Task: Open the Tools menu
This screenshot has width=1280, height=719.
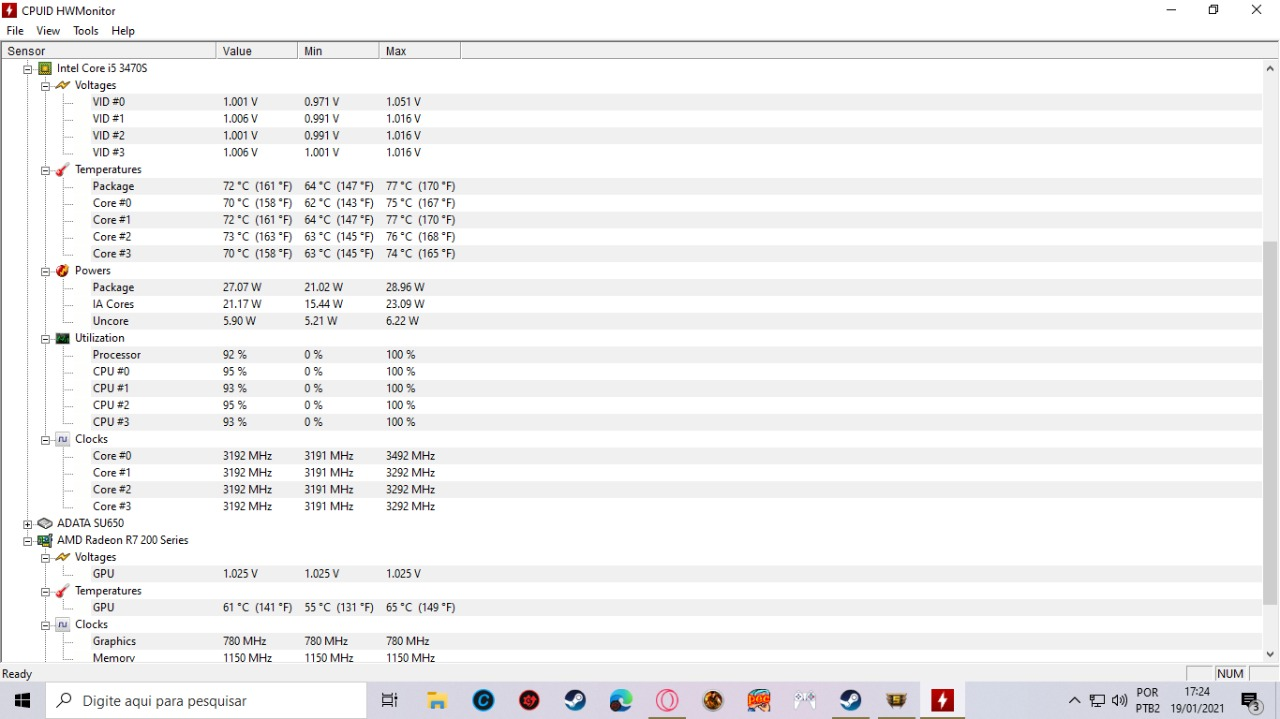Action: (86, 31)
